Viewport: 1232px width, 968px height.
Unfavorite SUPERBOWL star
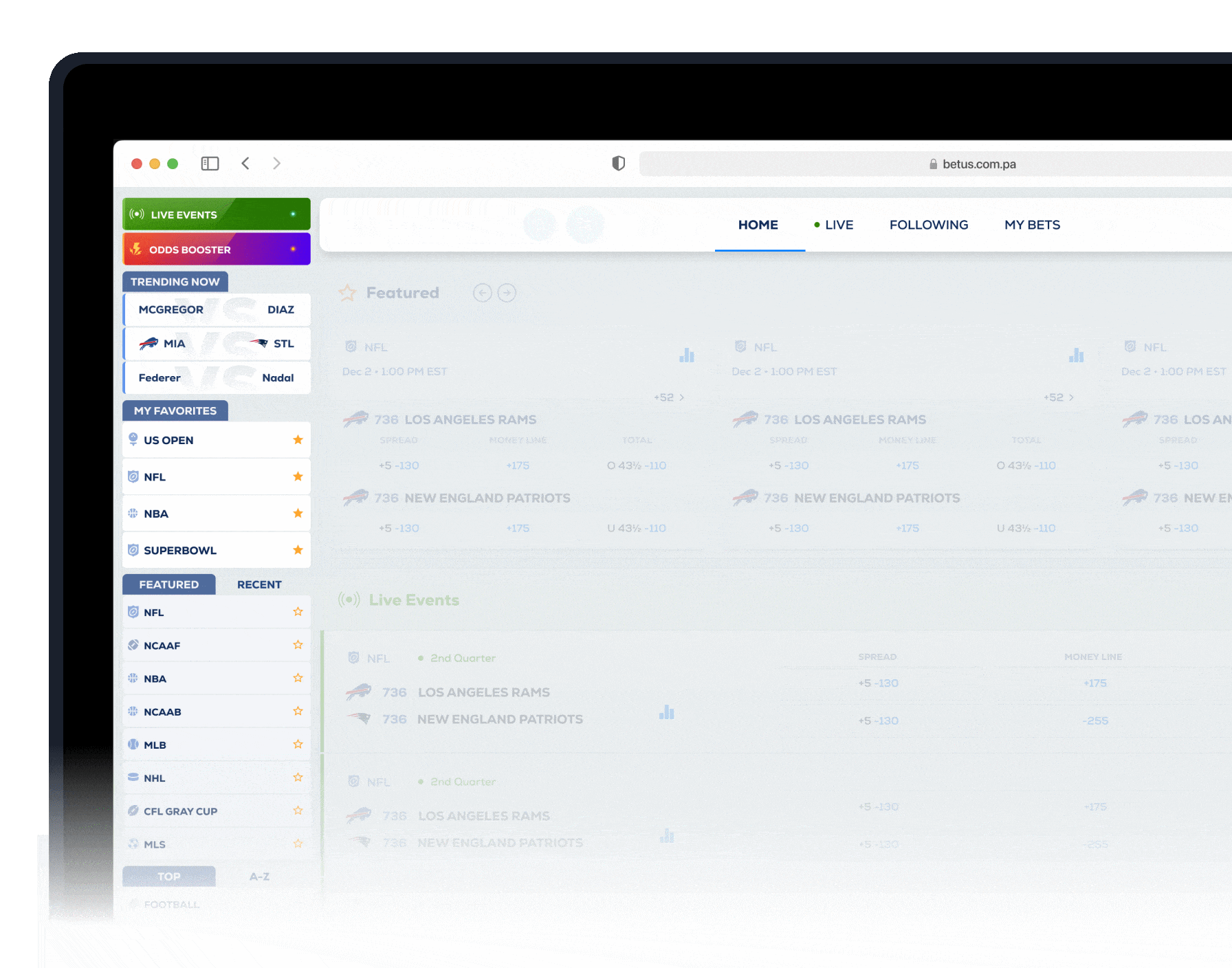point(298,550)
